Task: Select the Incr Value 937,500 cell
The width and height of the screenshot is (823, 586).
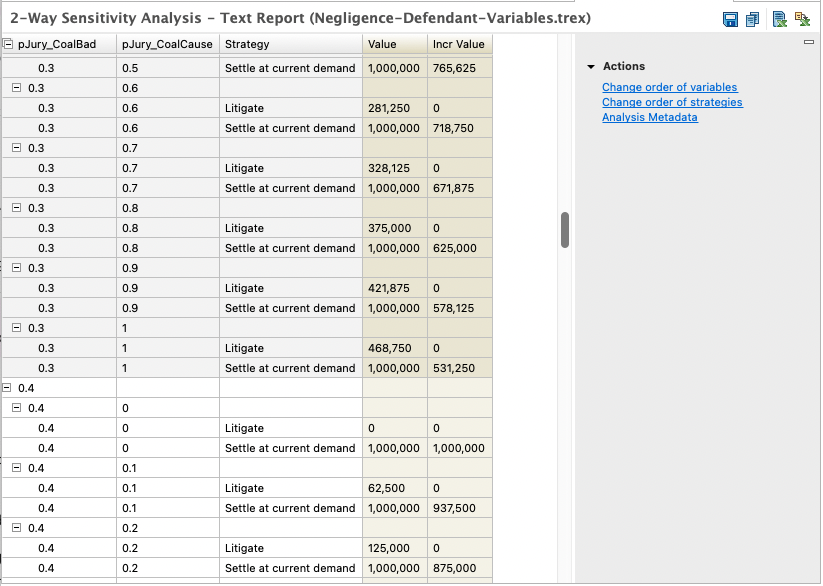Action: (460, 508)
